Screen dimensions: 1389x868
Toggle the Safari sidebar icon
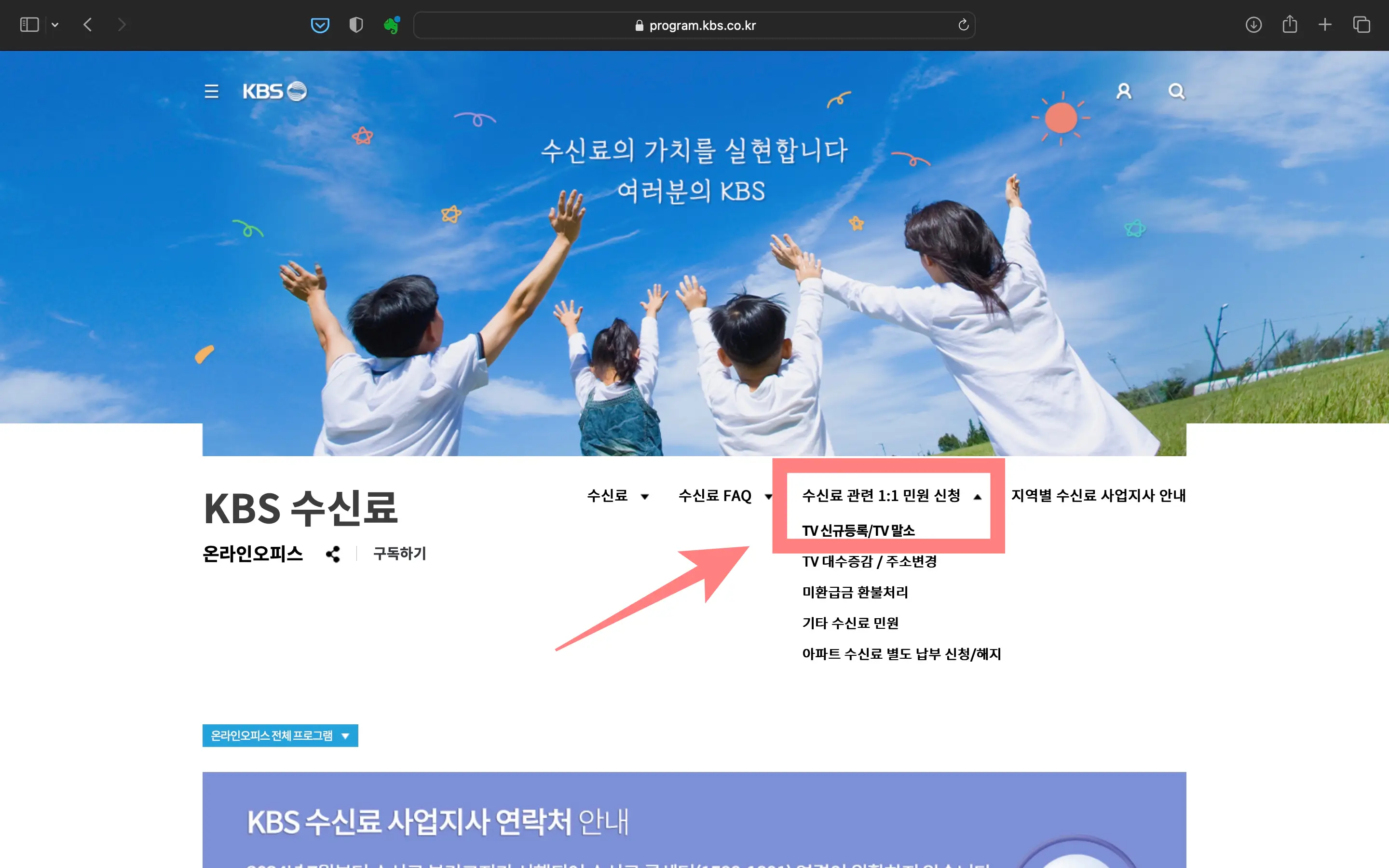click(29, 25)
